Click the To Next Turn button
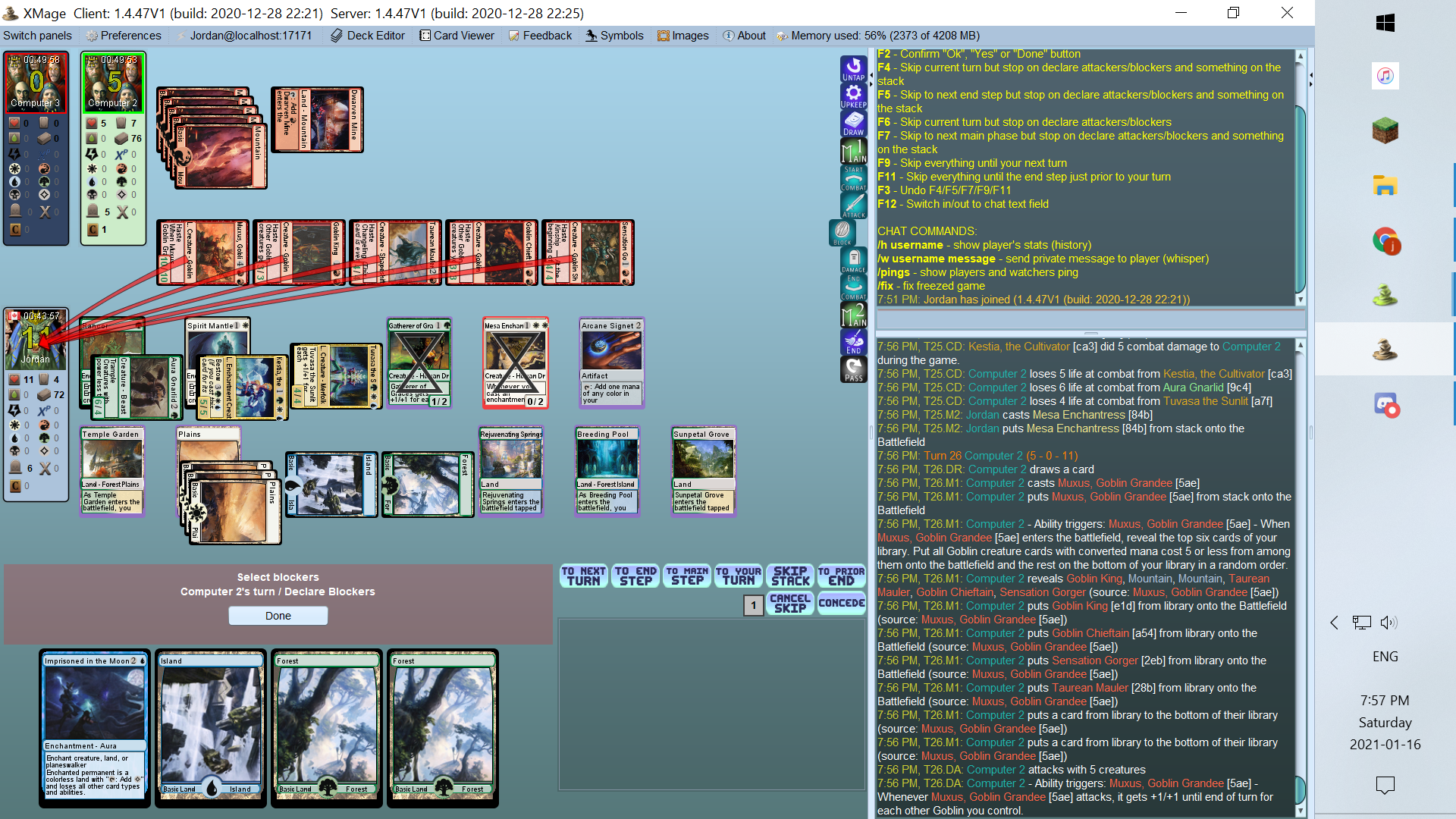The width and height of the screenshot is (1456, 819). tap(584, 576)
